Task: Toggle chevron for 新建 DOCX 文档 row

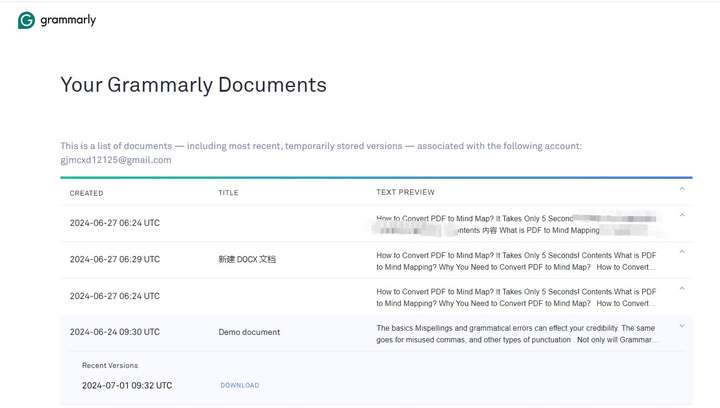Action: pyautogui.click(x=682, y=252)
